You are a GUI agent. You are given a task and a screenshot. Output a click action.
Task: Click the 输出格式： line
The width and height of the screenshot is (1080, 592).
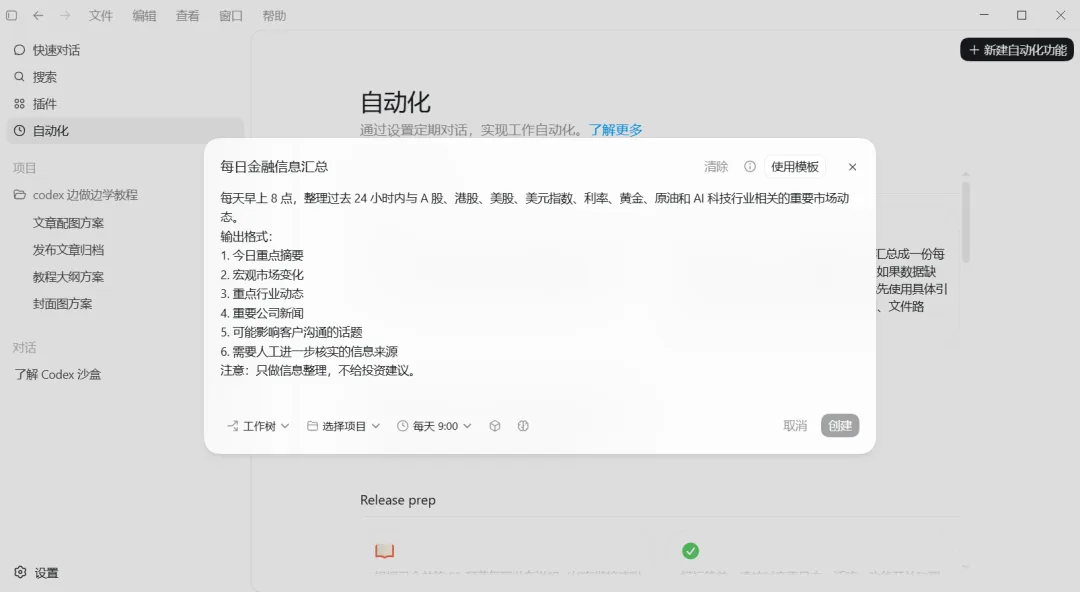[x=247, y=236]
